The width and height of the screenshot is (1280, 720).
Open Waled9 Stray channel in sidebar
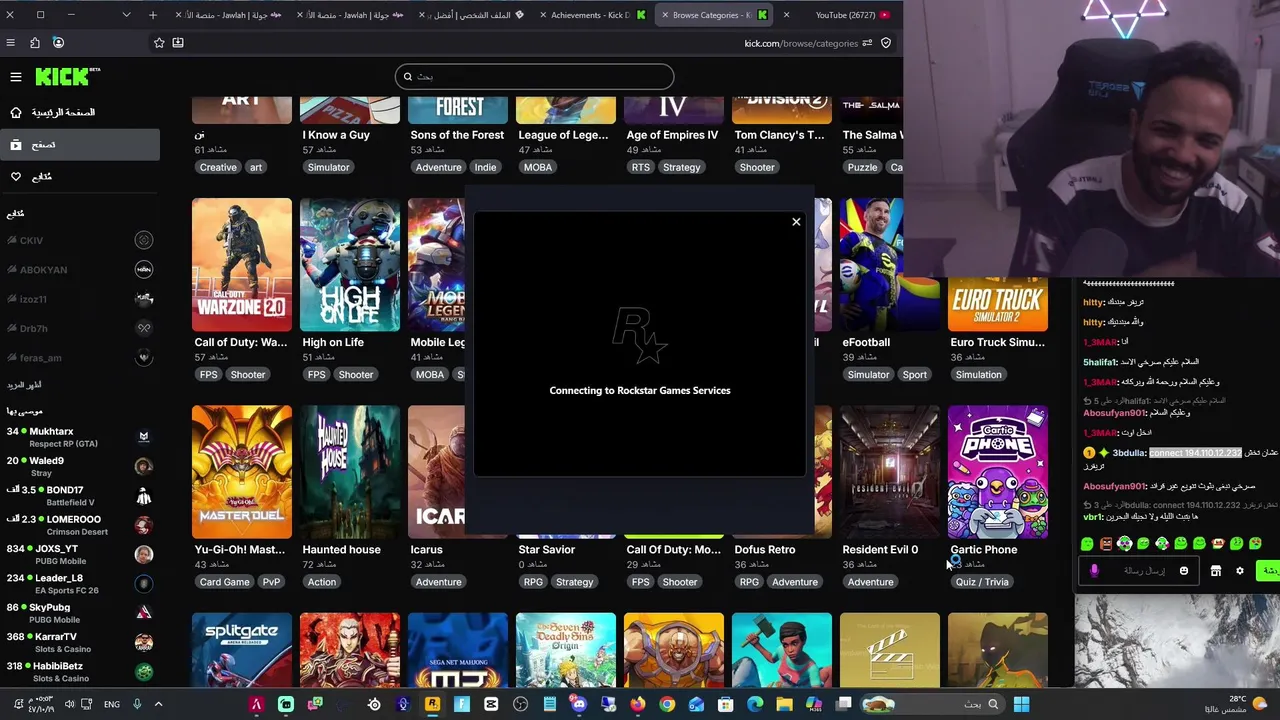[x=80, y=466]
